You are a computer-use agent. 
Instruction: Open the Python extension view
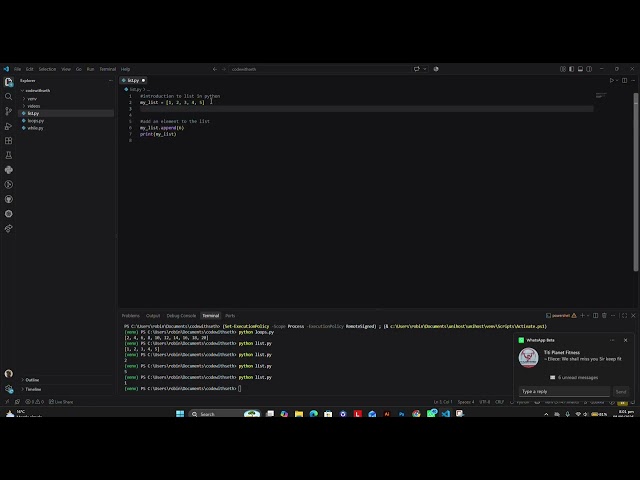point(9,170)
